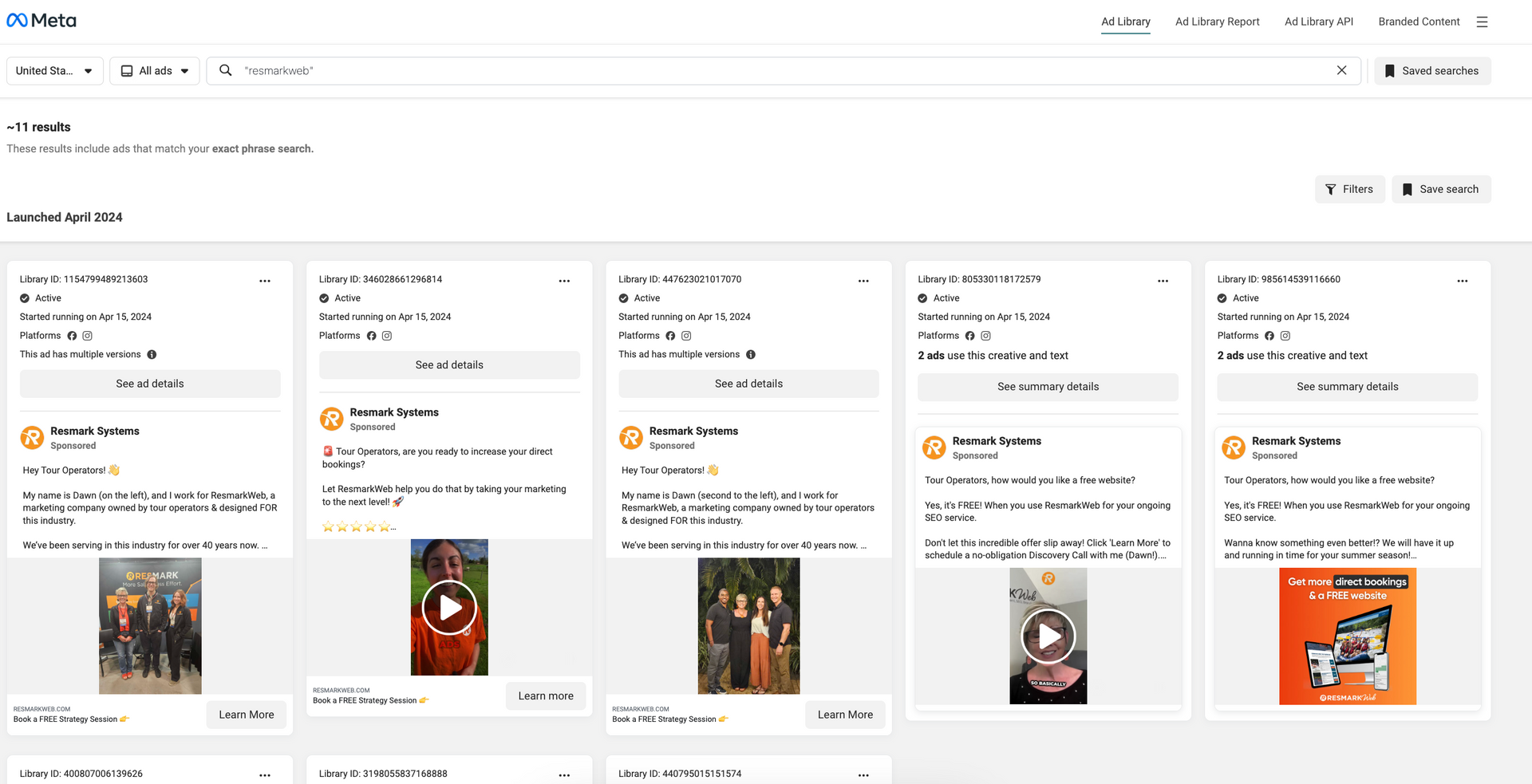See ad details for ad 346028661296814
This screenshot has width=1532, height=784.
tap(449, 364)
